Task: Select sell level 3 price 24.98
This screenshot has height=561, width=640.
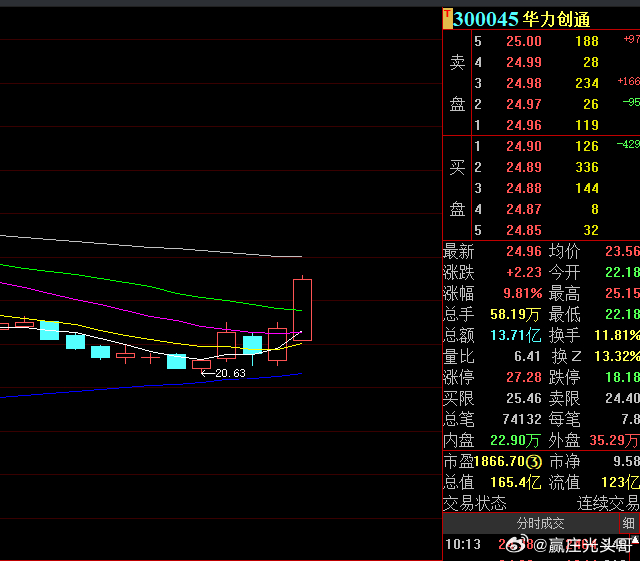Action: [x=524, y=83]
